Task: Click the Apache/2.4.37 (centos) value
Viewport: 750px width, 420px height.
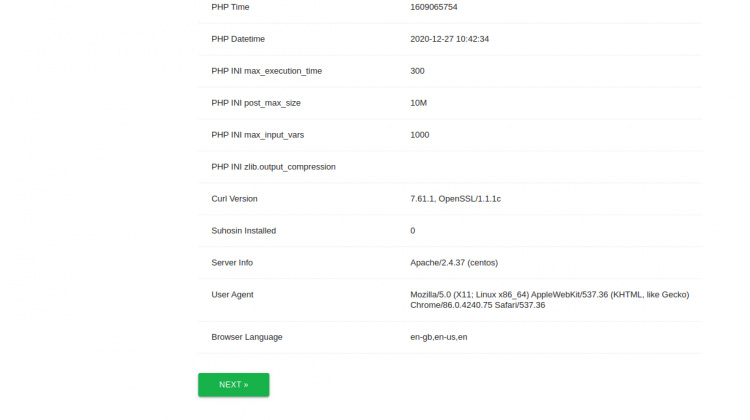Action: (454, 263)
